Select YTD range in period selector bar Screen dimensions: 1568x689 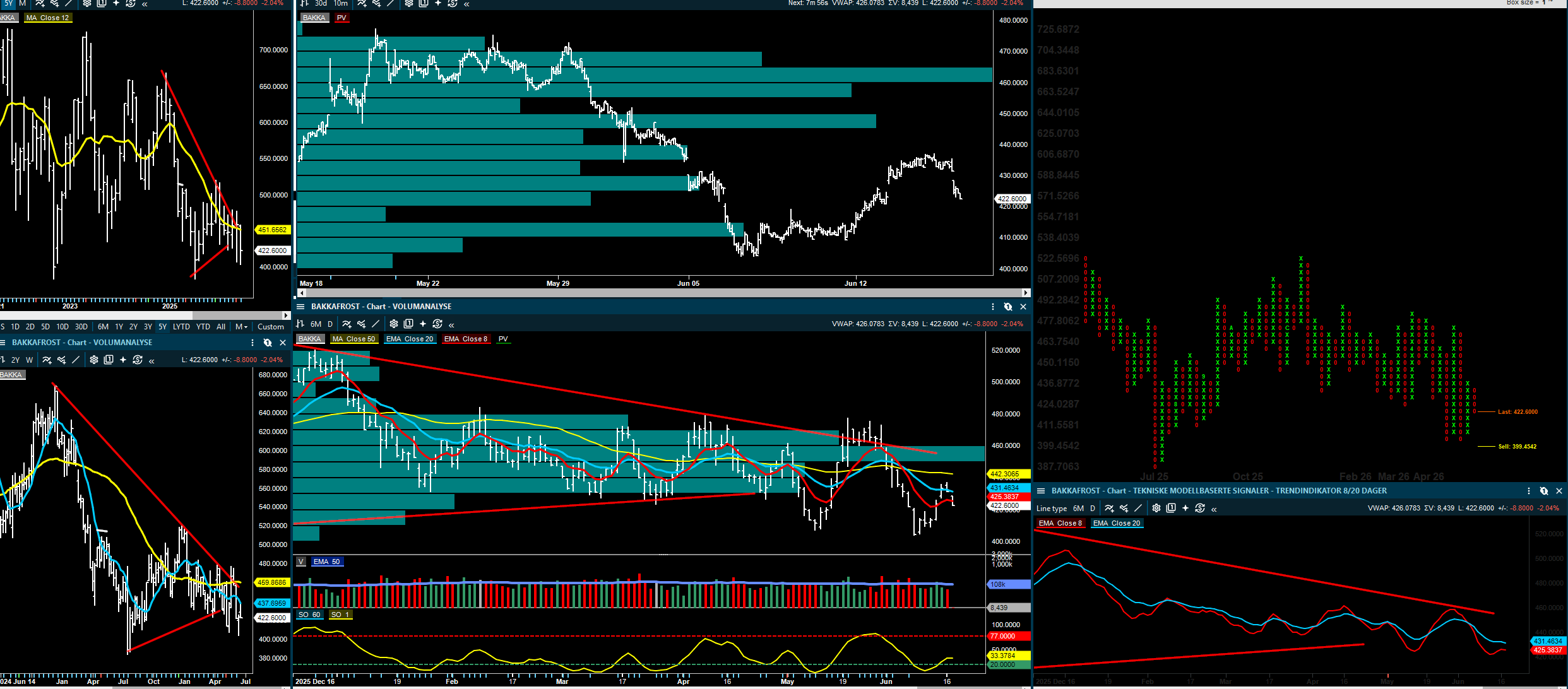click(x=203, y=327)
